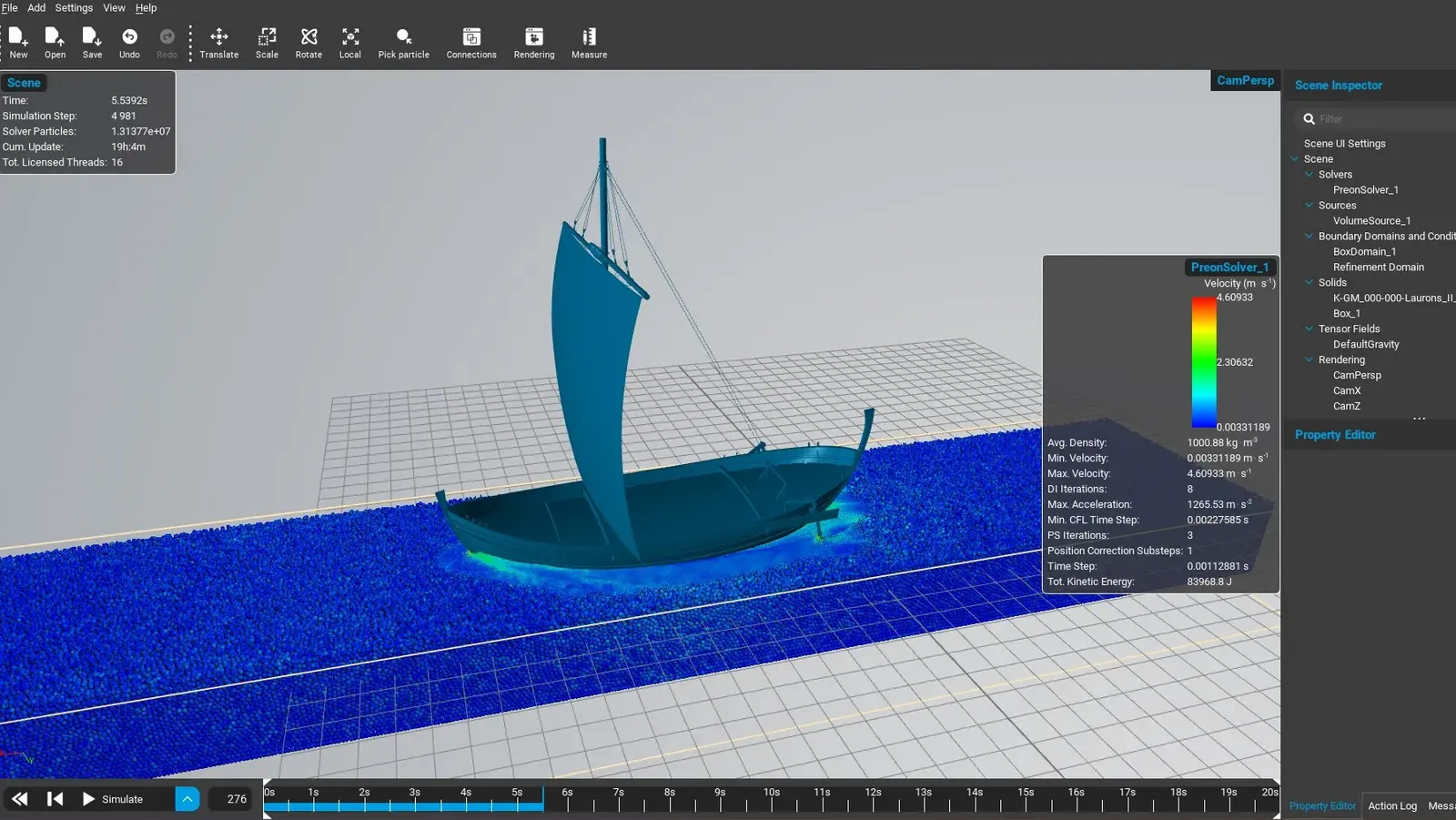Collapse the Solvers tree group
The width and height of the screenshot is (1456, 820).
click(1309, 175)
